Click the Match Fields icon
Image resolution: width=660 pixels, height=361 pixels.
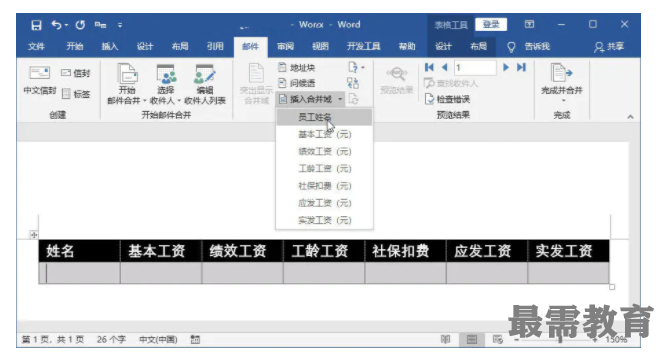353,83
